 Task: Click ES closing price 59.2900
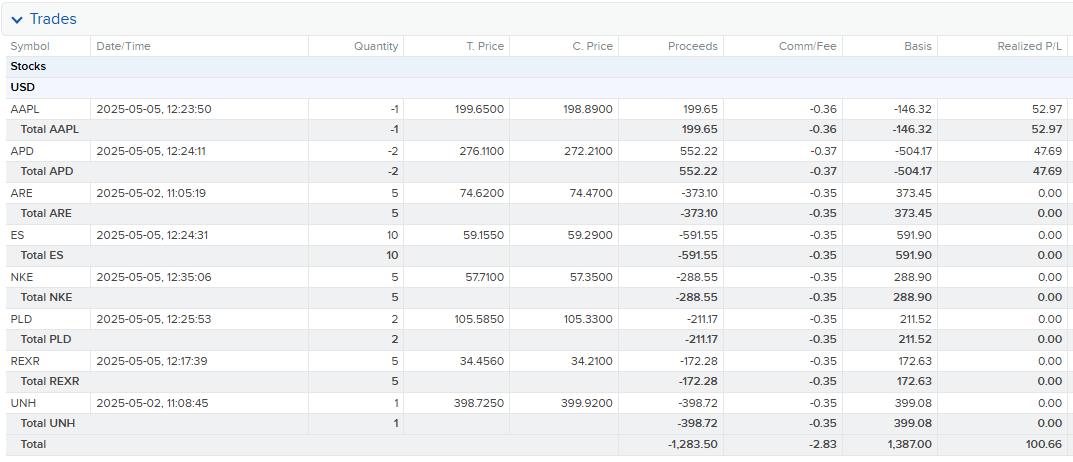(591, 235)
